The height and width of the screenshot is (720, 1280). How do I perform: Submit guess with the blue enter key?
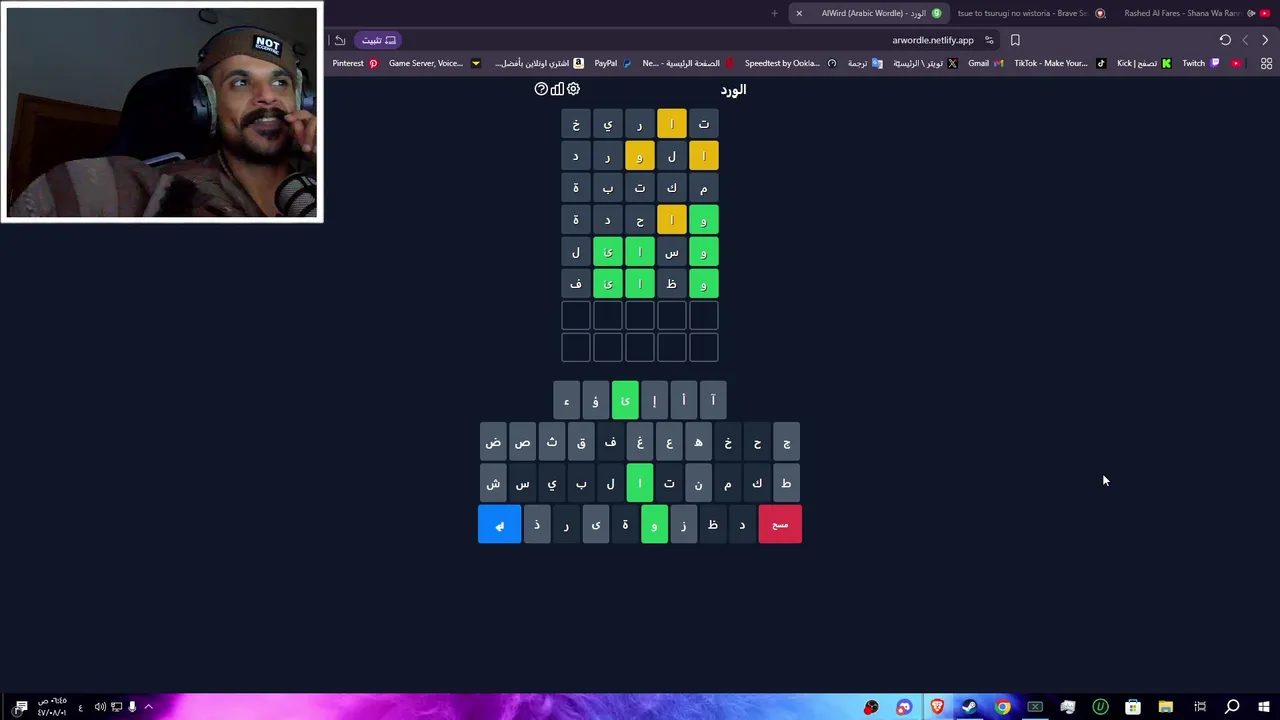click(x=499, y=525)
